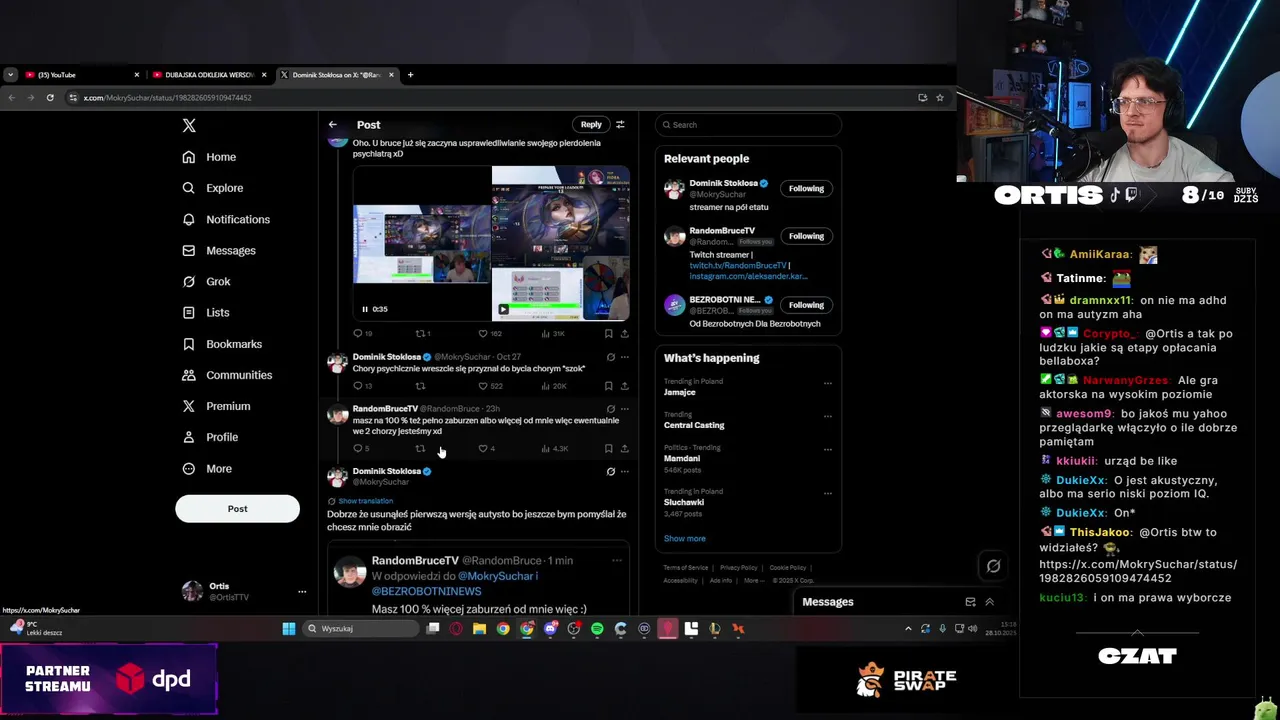Expand the More menu in sidebar
This screenshot has height=720, width=1280.
(207, 469)
